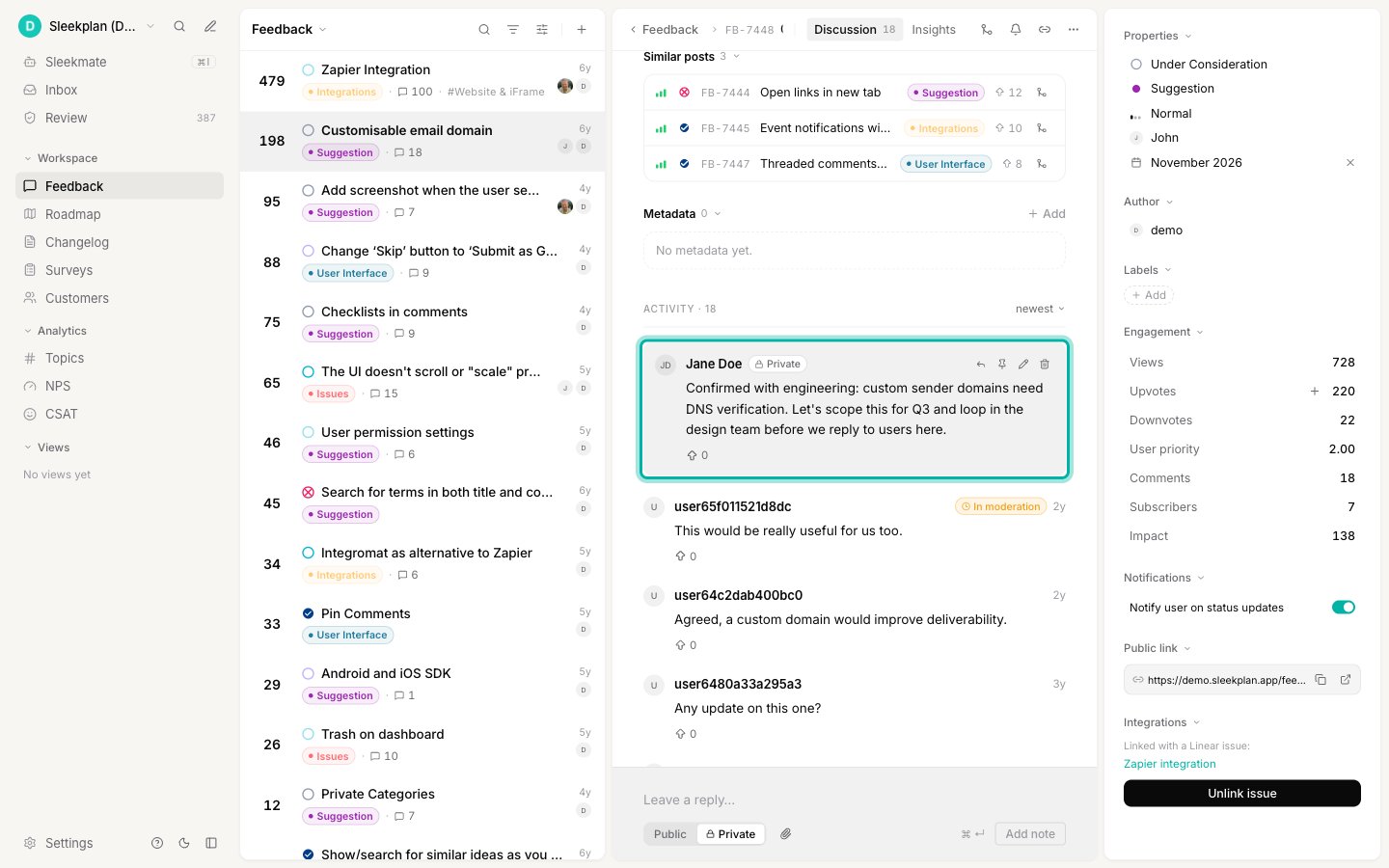Change activity sort order 'newest' dropdown
This screenshot has height=868, width=1389.
pos(1040,310)
